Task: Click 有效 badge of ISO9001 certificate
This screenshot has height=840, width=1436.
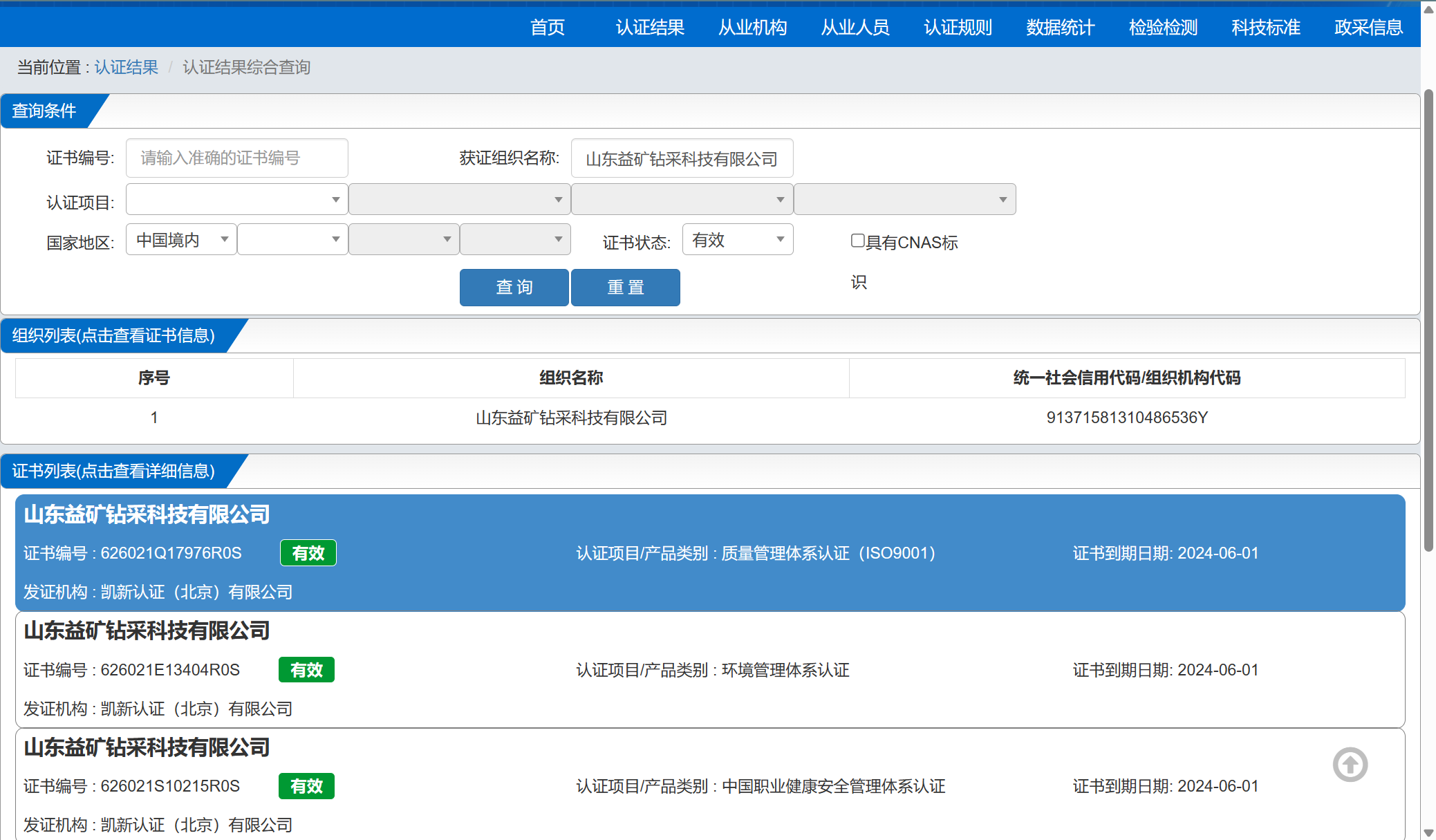Action: [308, 553]
